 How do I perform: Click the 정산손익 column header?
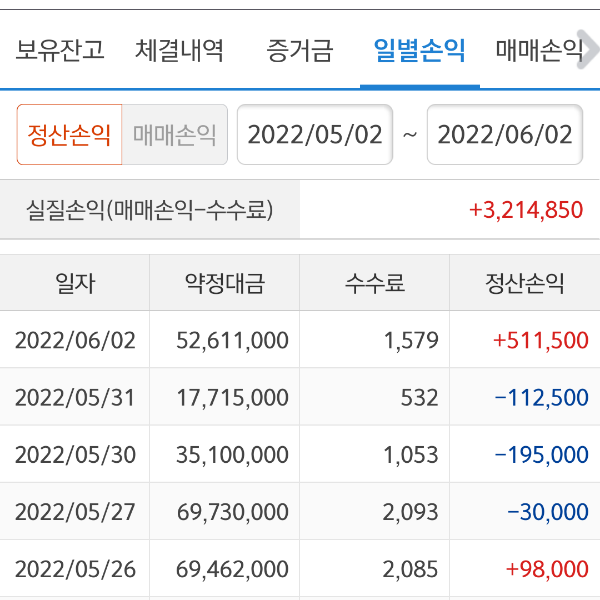[524, 283]
